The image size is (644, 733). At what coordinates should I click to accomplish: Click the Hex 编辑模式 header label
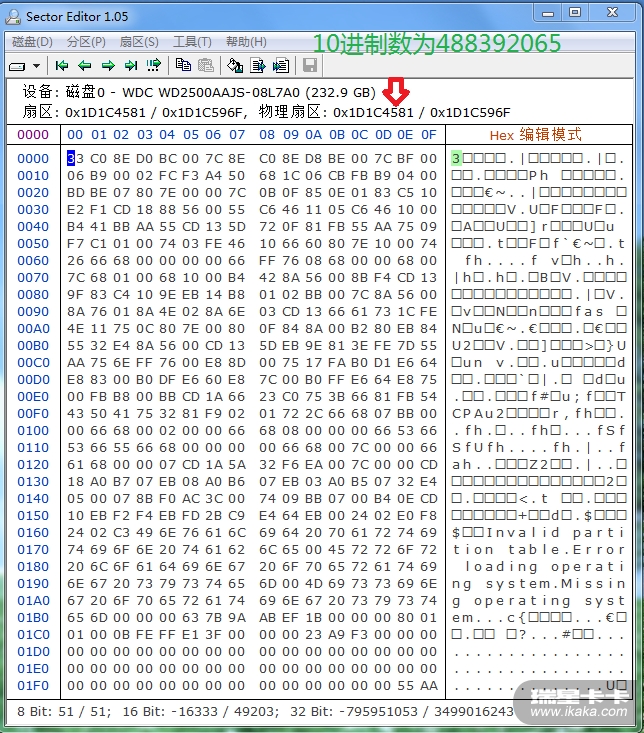536,135
